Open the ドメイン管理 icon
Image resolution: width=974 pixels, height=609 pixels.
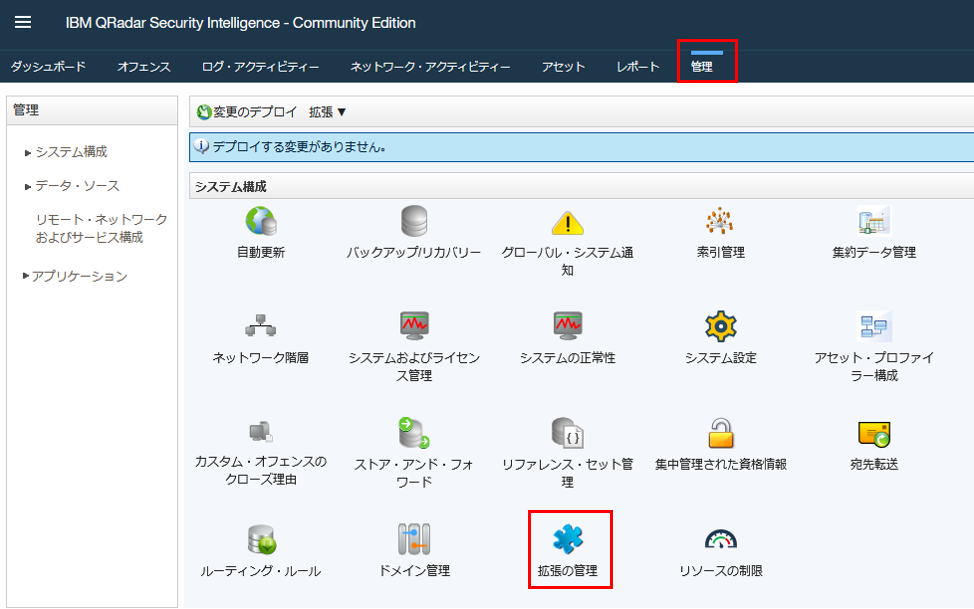click(x=414, y=539)
